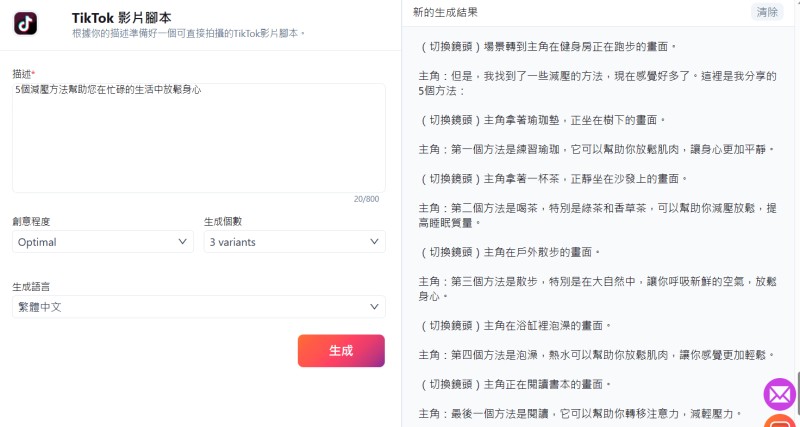Image resolution: width=800 pixels, height=427 pixels.
Task: Click the subtitle text under TikTok 影片腳本
Action: click(x=188, y=34)
